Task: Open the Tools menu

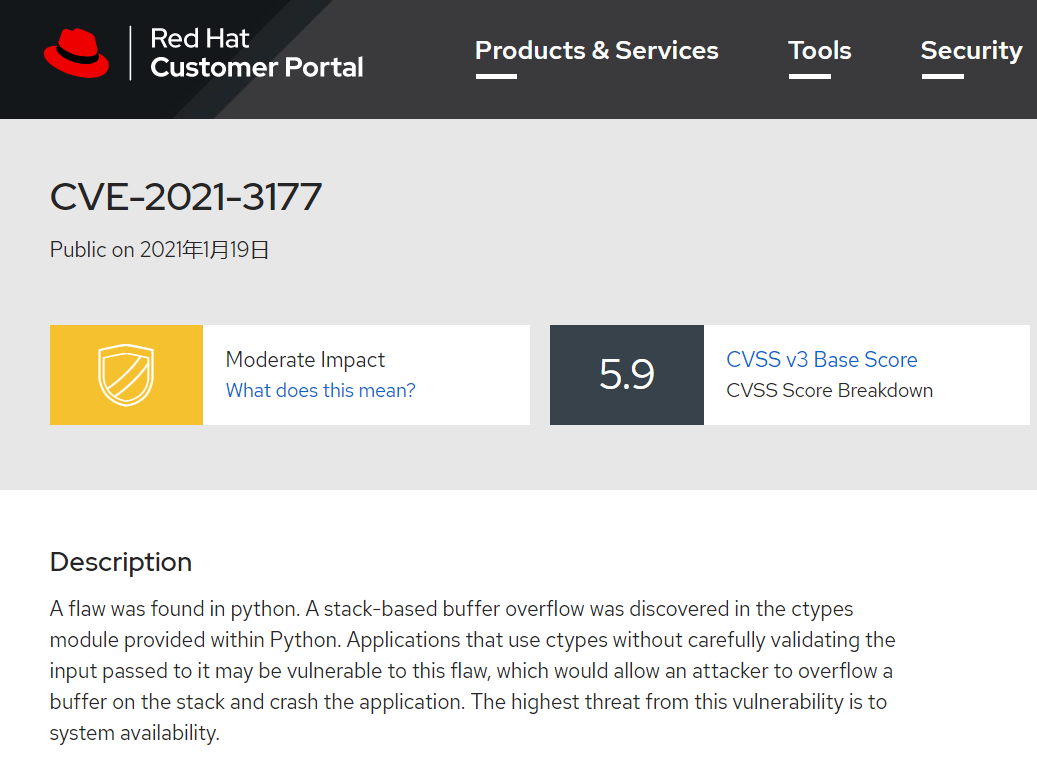Action: tap(819, 51)
